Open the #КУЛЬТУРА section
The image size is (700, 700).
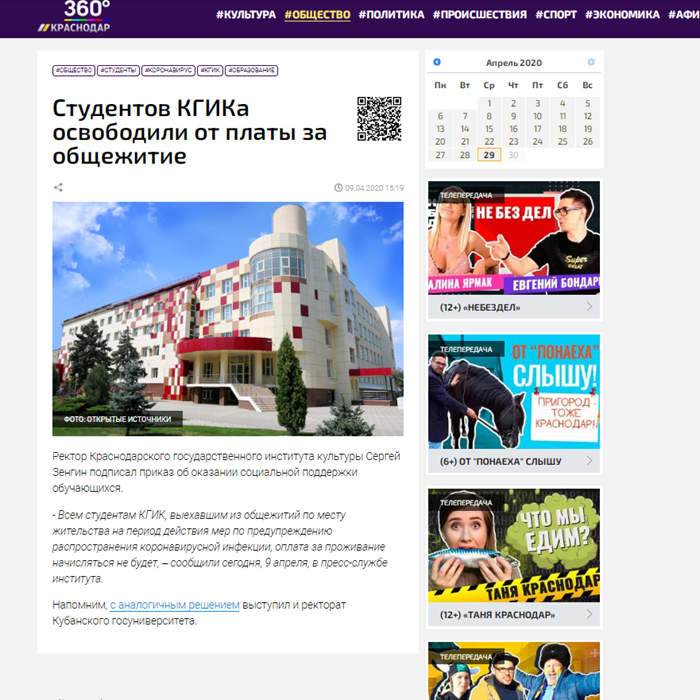[246, 15]
